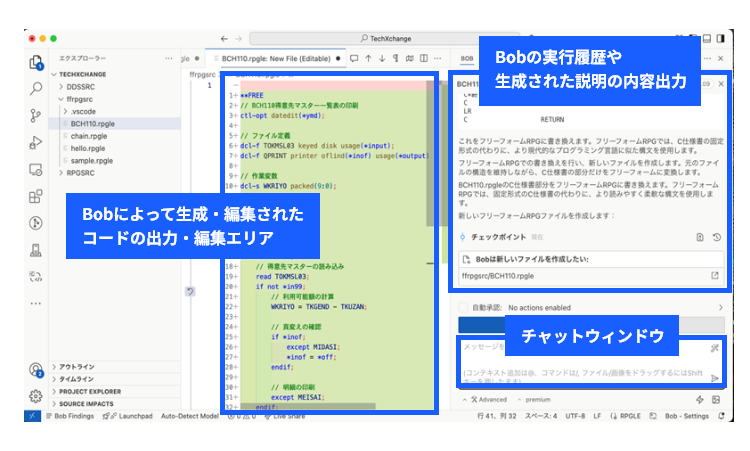Viewport: 750px width, 451px height.
Task: Expand auto-approve options chevron
Action: 721,308
